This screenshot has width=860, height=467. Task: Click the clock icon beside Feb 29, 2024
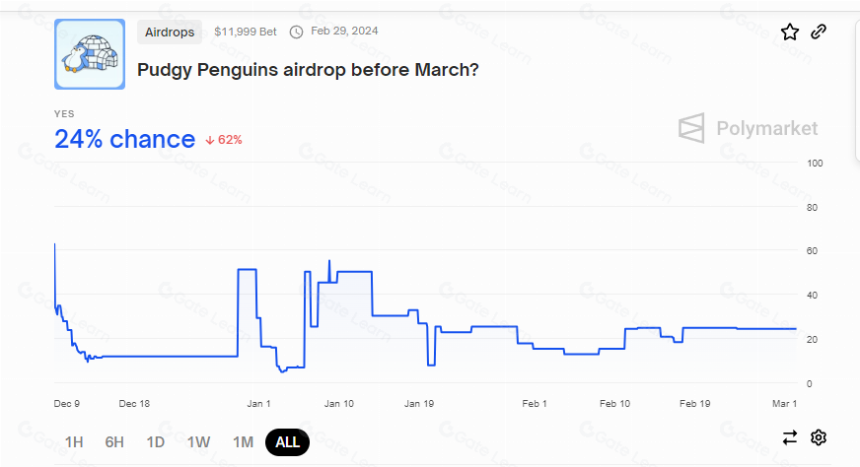point(296,32)
